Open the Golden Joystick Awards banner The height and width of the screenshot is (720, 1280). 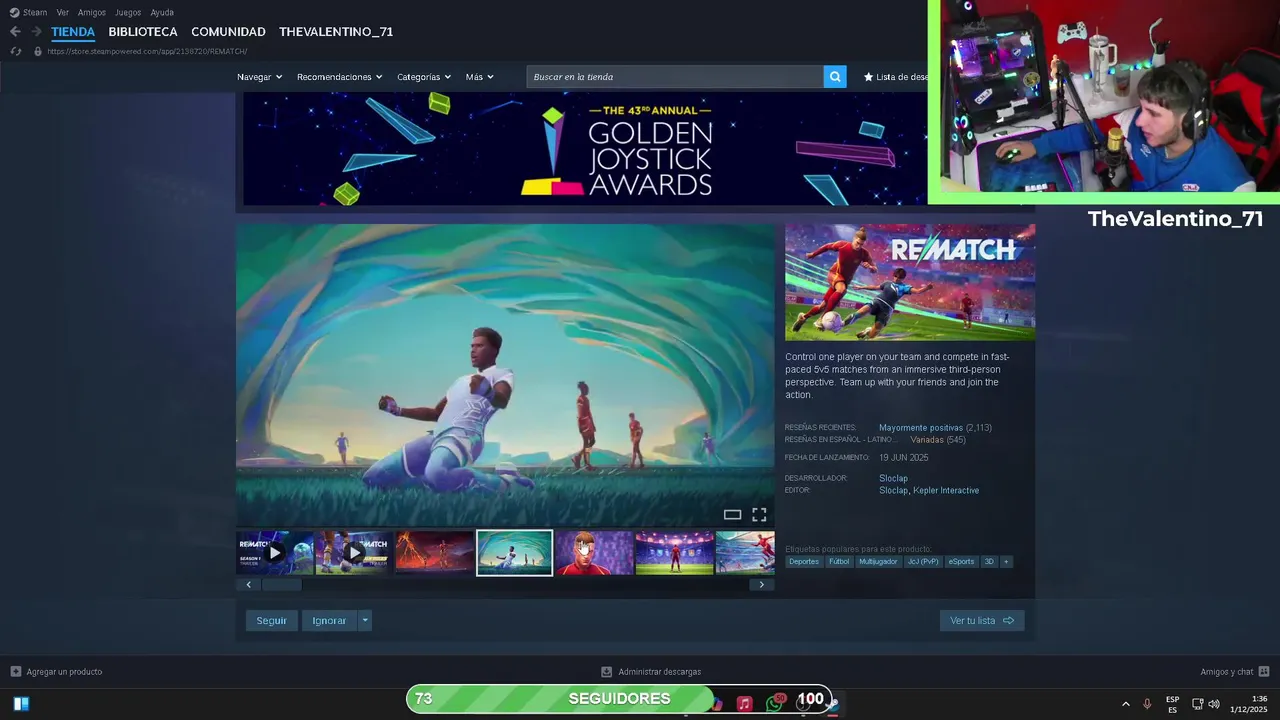coord(585,149)
